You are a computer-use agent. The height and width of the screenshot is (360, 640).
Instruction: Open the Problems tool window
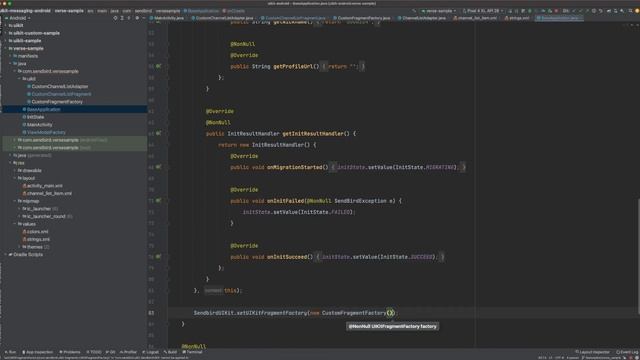coord(69,352)
